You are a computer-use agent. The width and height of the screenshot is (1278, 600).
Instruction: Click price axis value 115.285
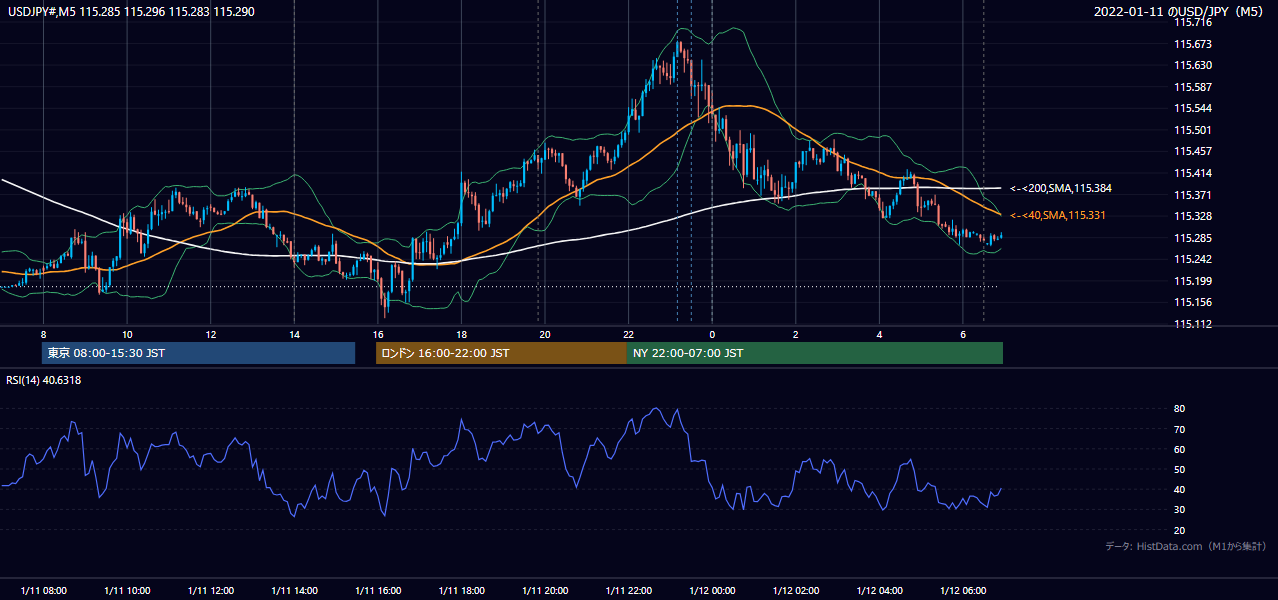tap(1192, 238)
